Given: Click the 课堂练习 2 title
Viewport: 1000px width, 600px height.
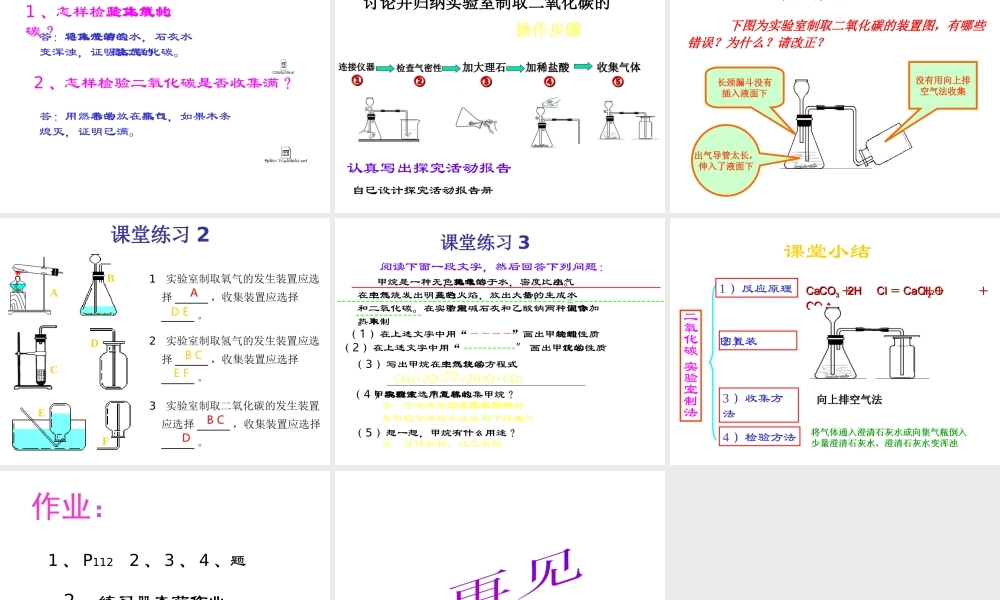Looking at the screenshot, I should click(x=160, y=235).
